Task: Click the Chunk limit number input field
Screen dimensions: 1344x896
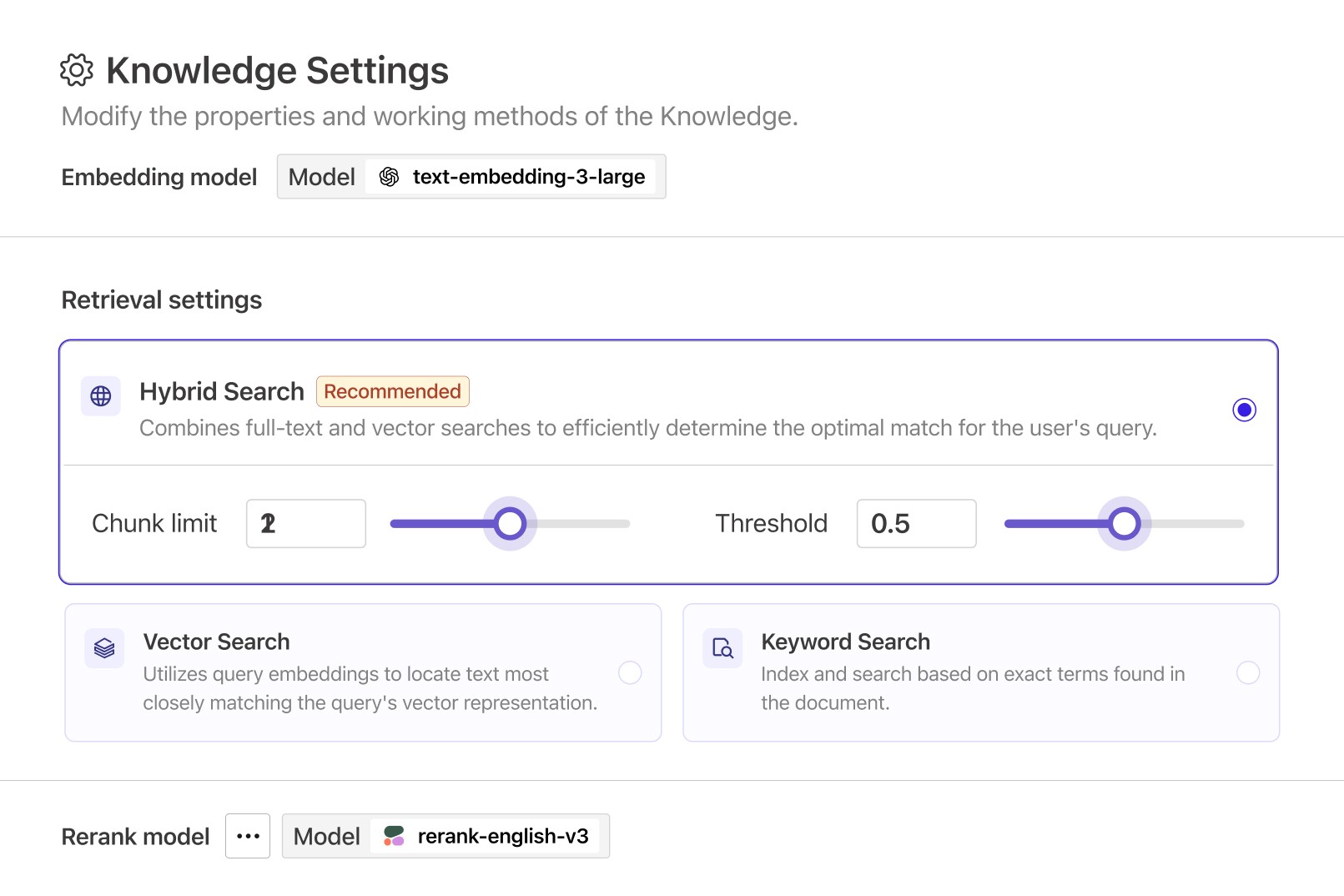Action: coord(306,524)
